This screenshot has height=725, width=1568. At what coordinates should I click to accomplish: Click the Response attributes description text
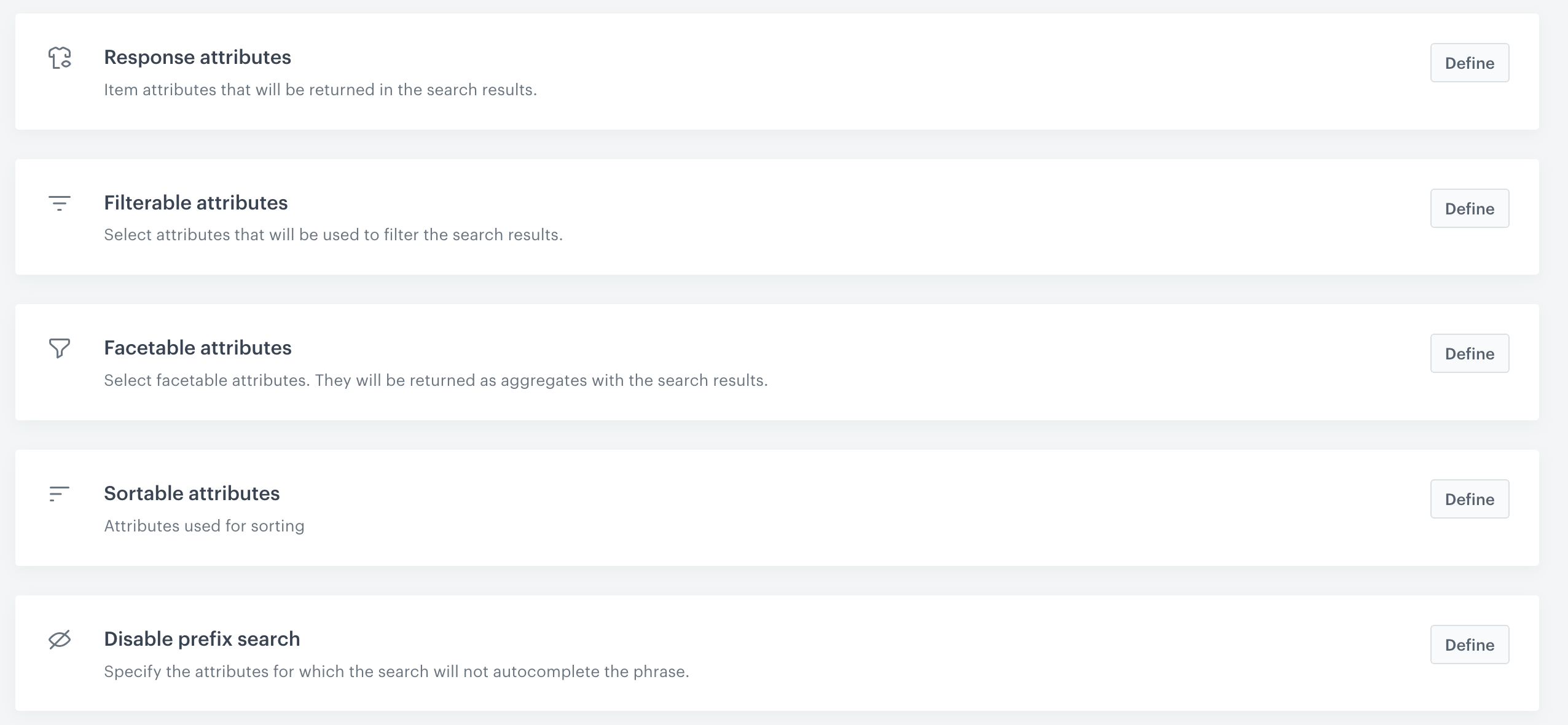pyautogui.click(x=321, y=90)
